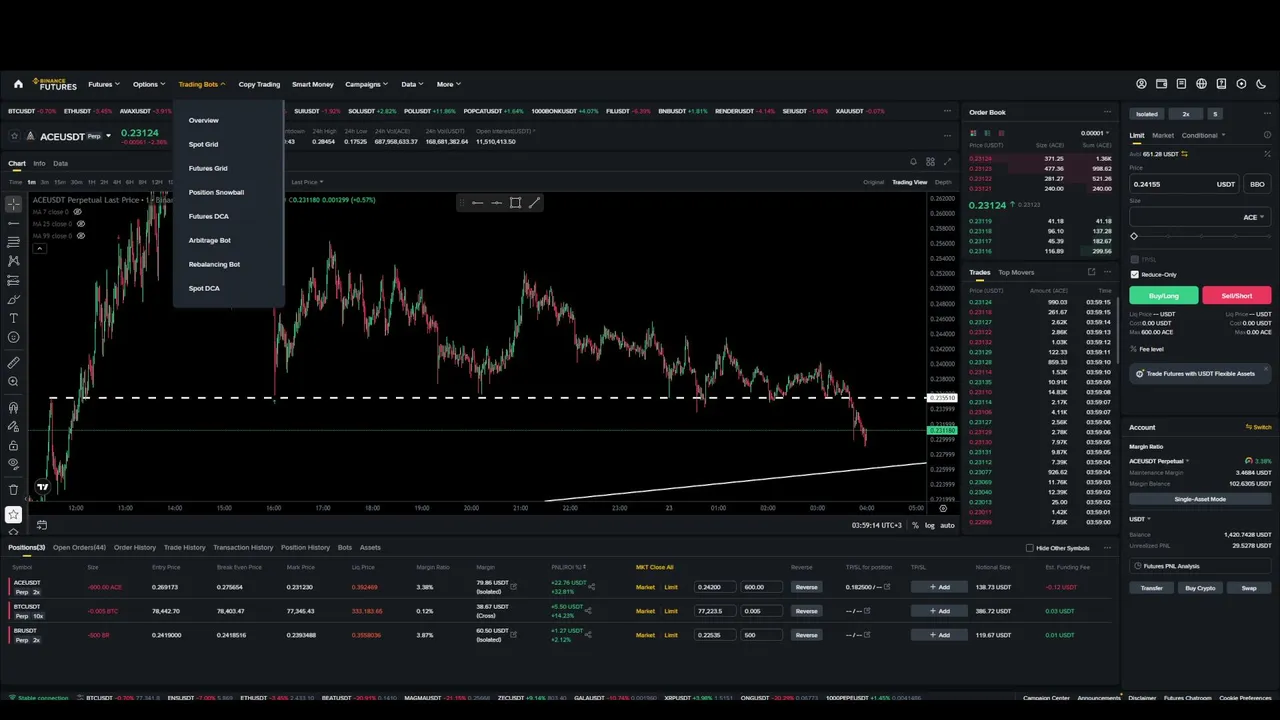Click MKT Close All link
The width and height of the screenshot is (1280, 720).
[655, 567]
